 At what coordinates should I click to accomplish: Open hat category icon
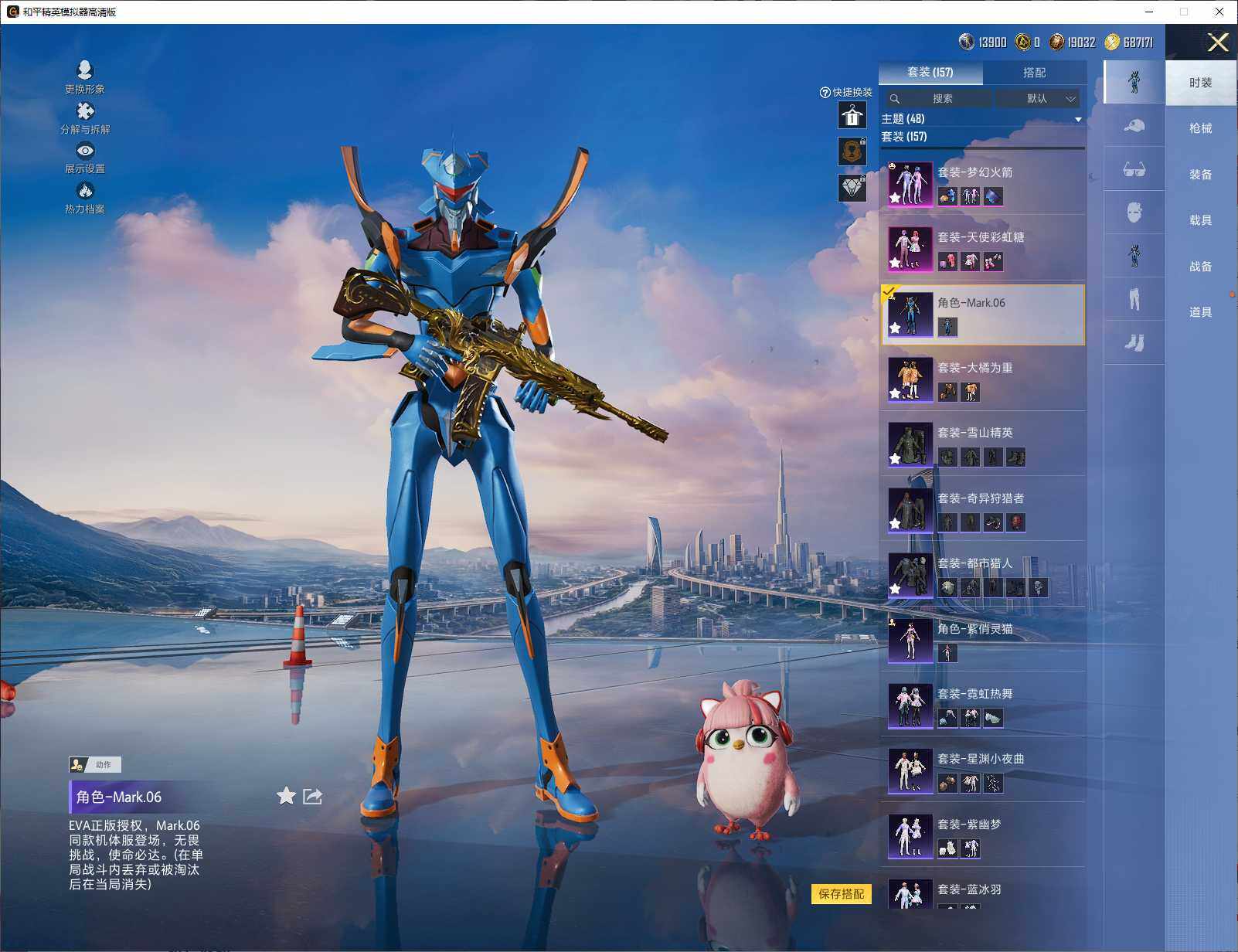coord(1134,125)
